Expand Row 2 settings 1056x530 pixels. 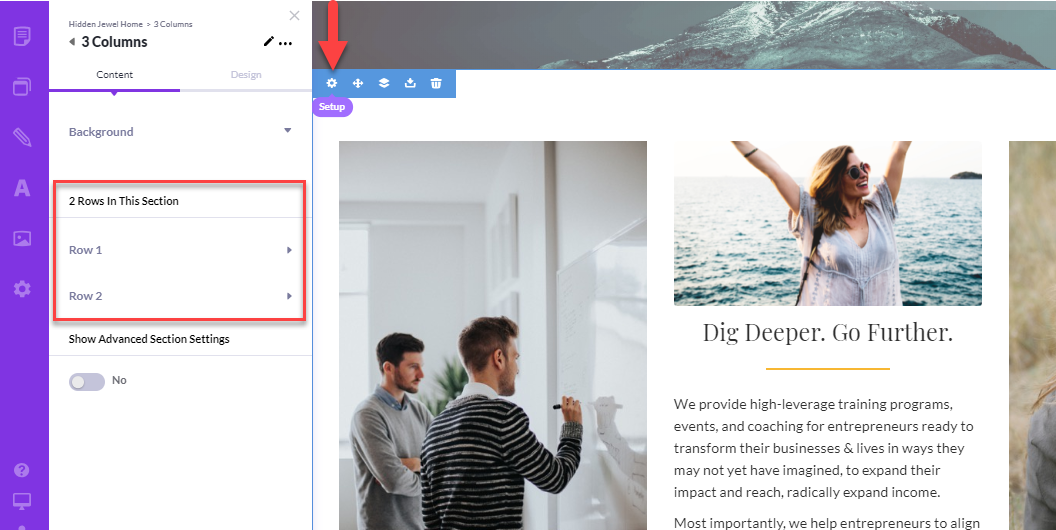(x=180, y=296)
